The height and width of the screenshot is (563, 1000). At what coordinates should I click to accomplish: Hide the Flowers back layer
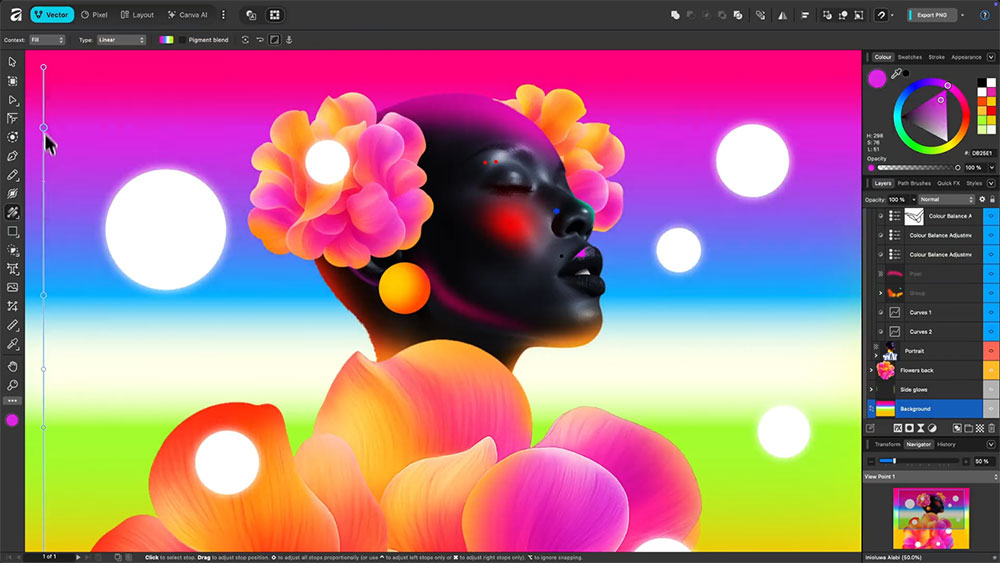tap(991, 370)
